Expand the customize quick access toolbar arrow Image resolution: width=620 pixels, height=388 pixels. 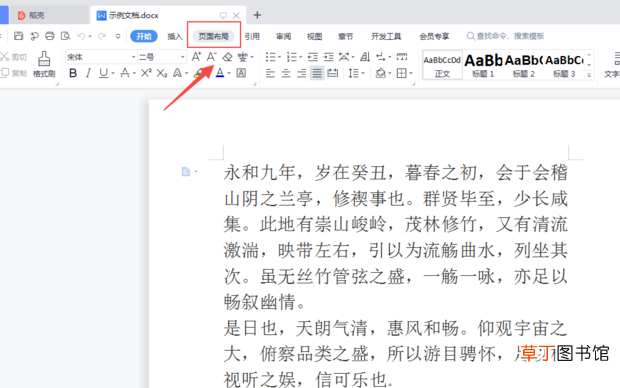(118, 36)
